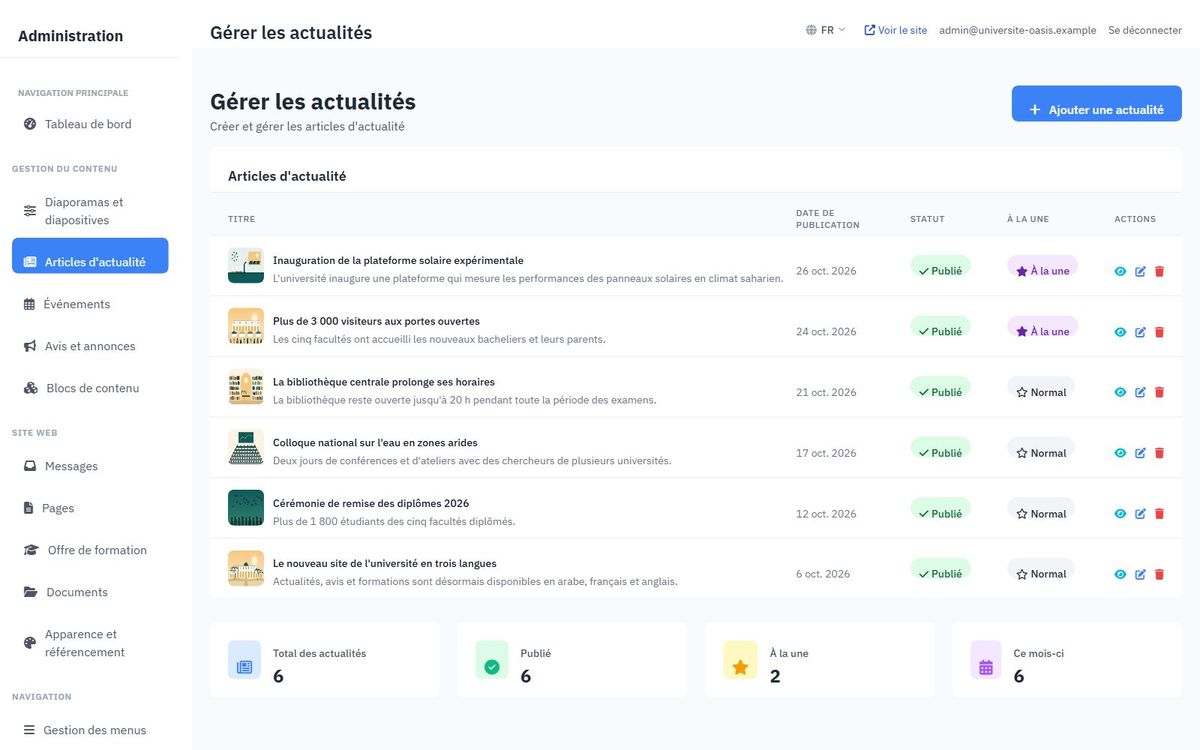View the solar platform inauguration article
Viewport: 1200px width, 750px height.
(x=1120, y=271)
